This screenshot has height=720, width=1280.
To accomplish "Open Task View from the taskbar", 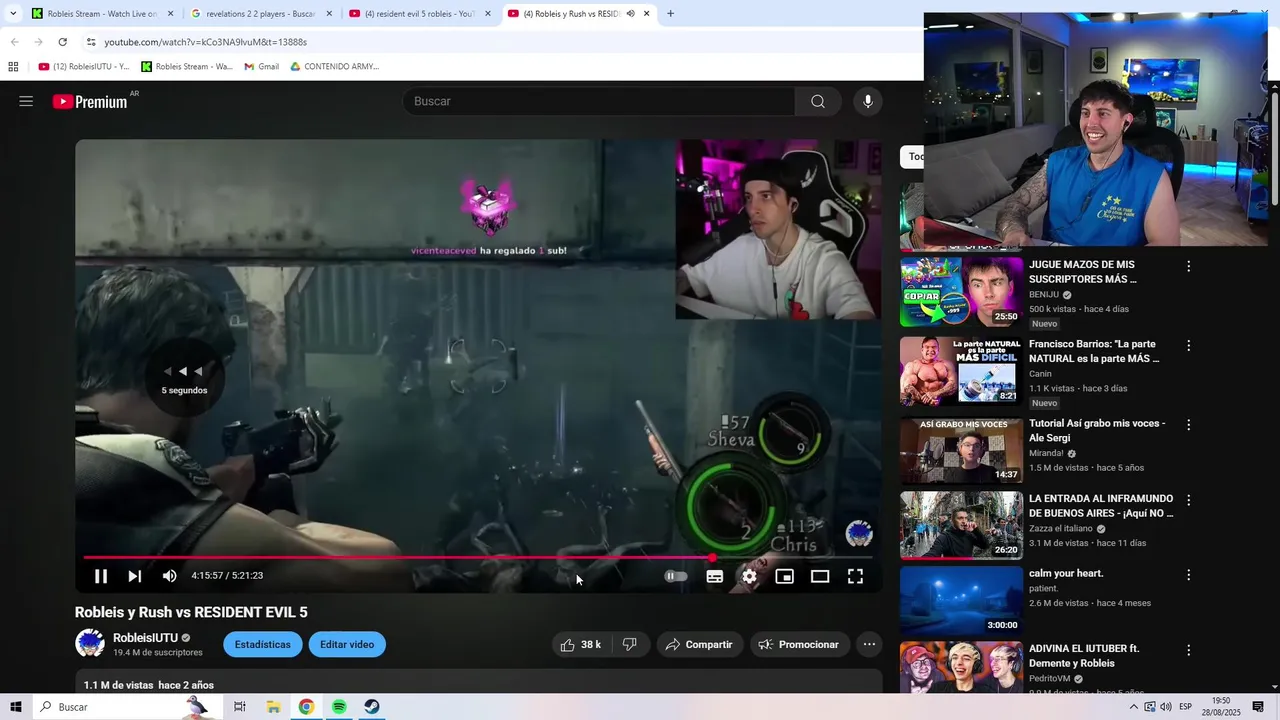I will pos(240,707).
